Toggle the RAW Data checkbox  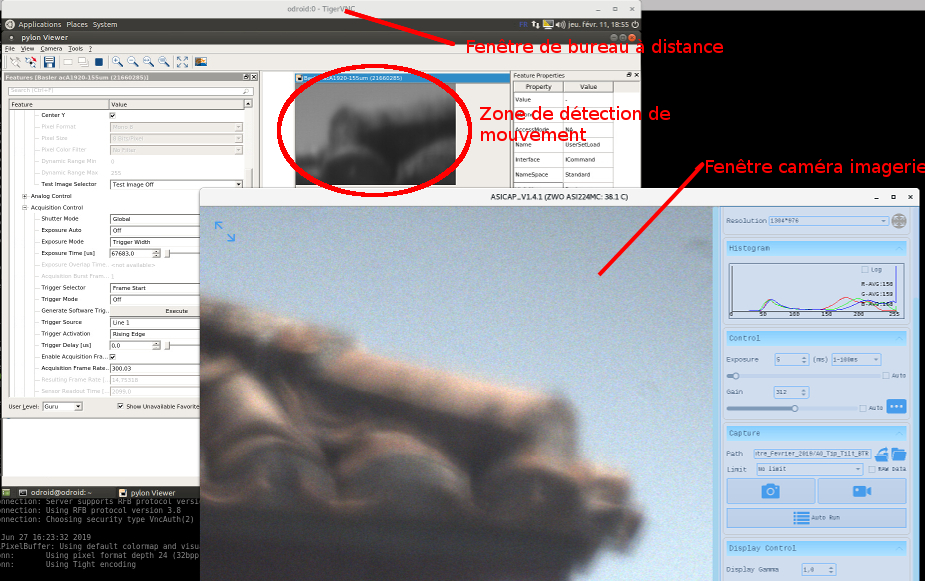[872, 470]
